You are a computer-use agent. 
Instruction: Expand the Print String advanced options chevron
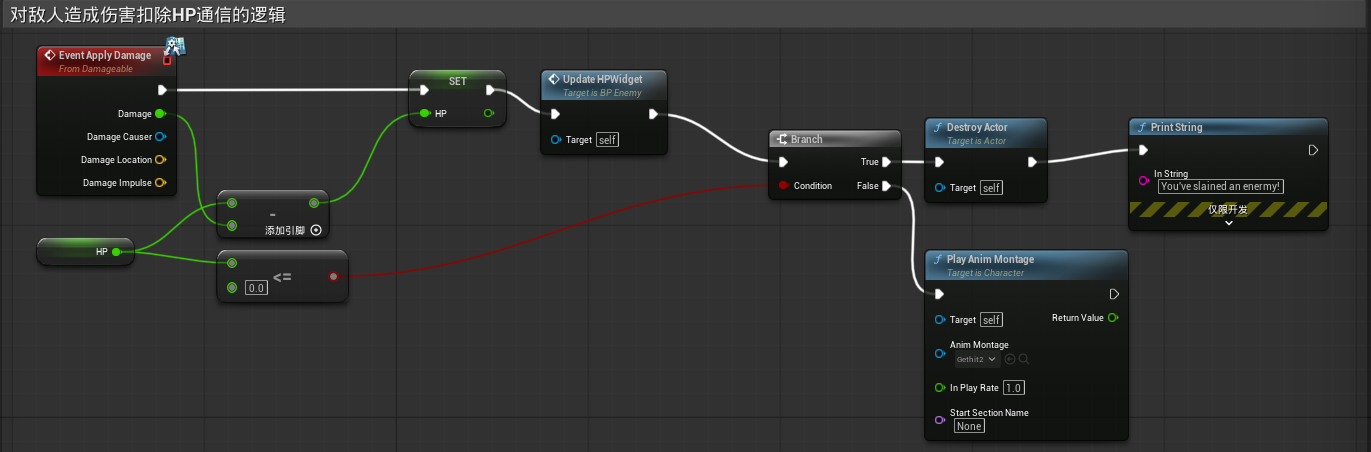click(x=1228, y=222)
